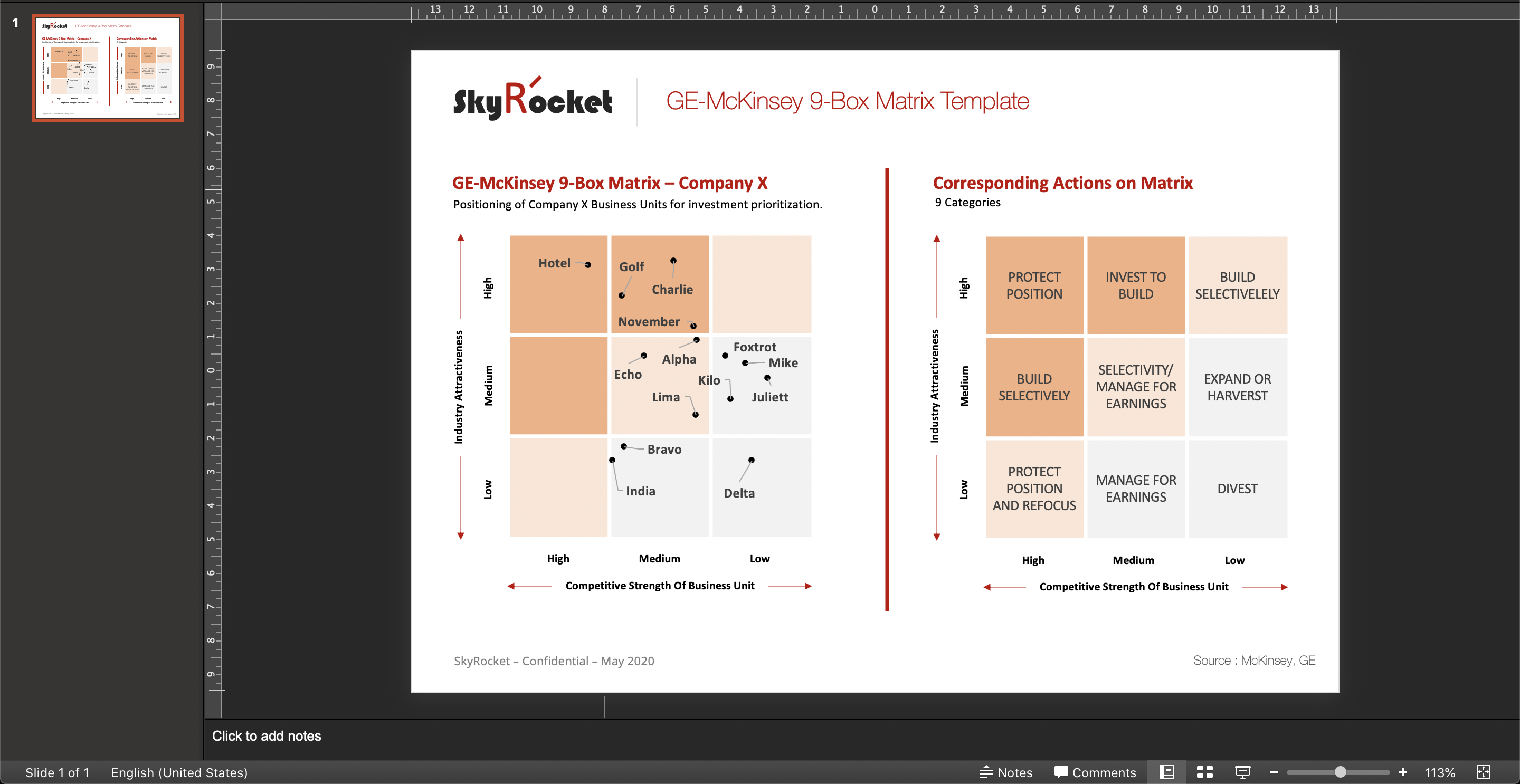This screenshot has width=1520, height=784.
Task: Select the Foxtrot label
Action: click(755, 347)
